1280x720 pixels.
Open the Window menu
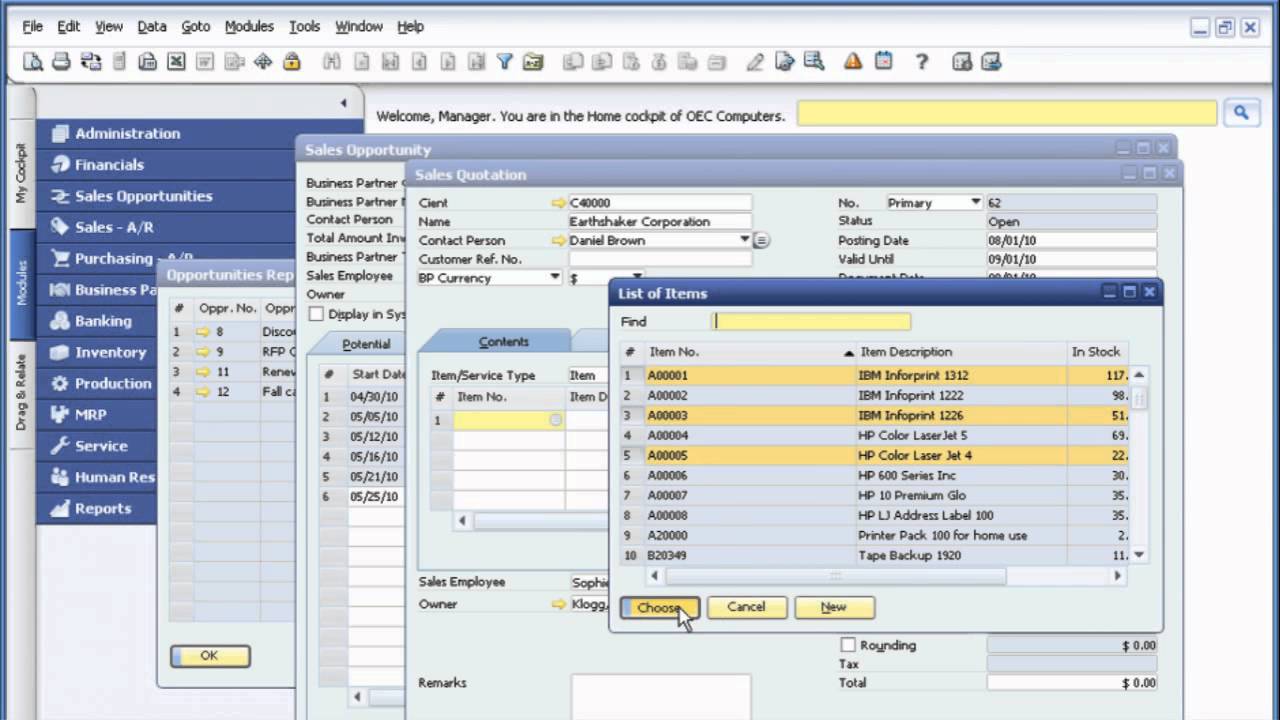(359, 26)
